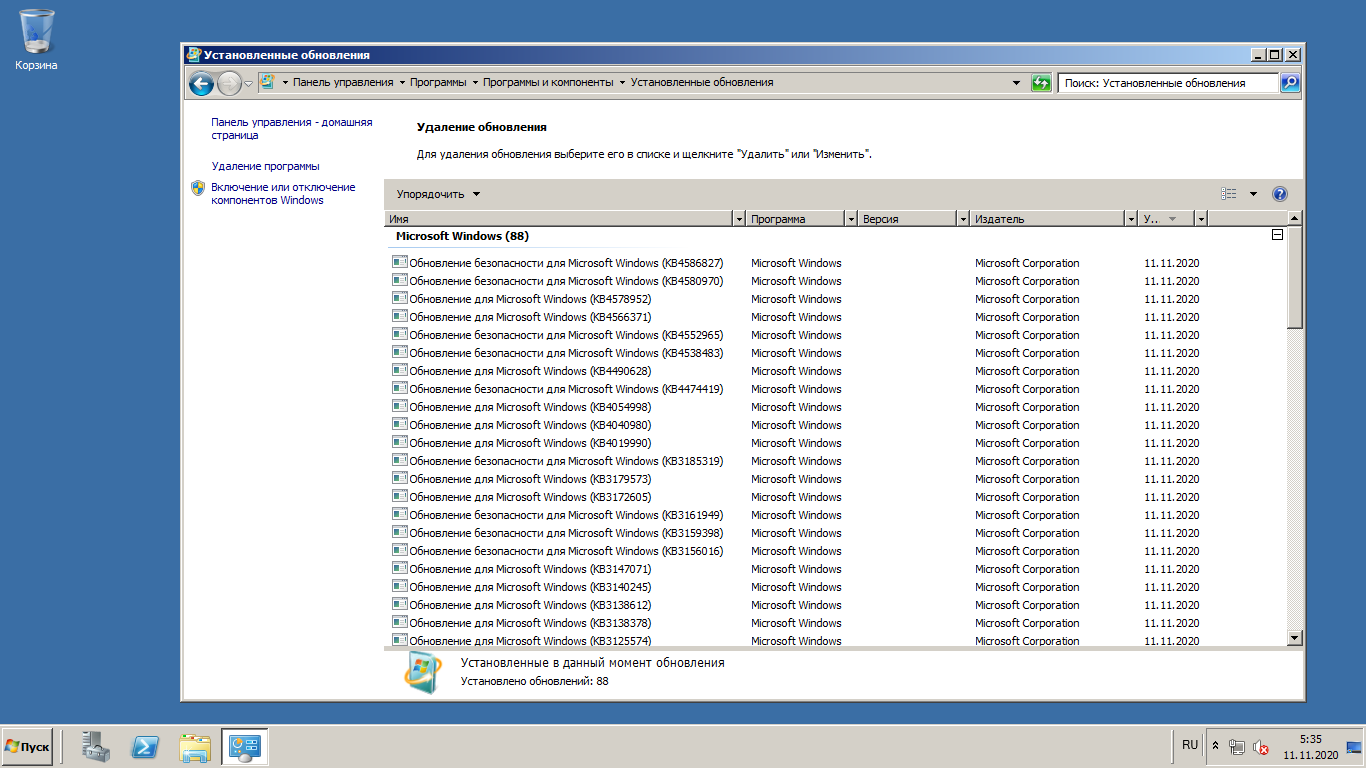1366x768 pixels.
Task: Click Программы breadcrumb
Action: 438,83
